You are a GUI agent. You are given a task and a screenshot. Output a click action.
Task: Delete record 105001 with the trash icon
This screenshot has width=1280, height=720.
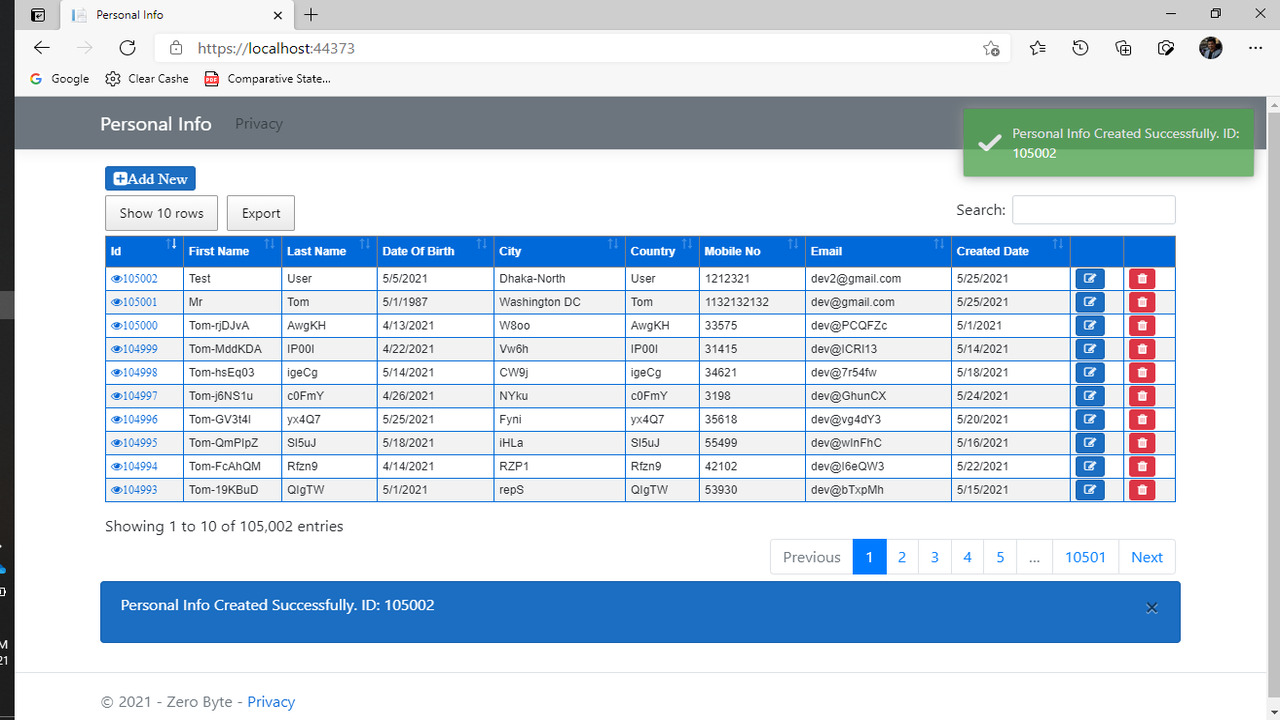click(1141, 301)
